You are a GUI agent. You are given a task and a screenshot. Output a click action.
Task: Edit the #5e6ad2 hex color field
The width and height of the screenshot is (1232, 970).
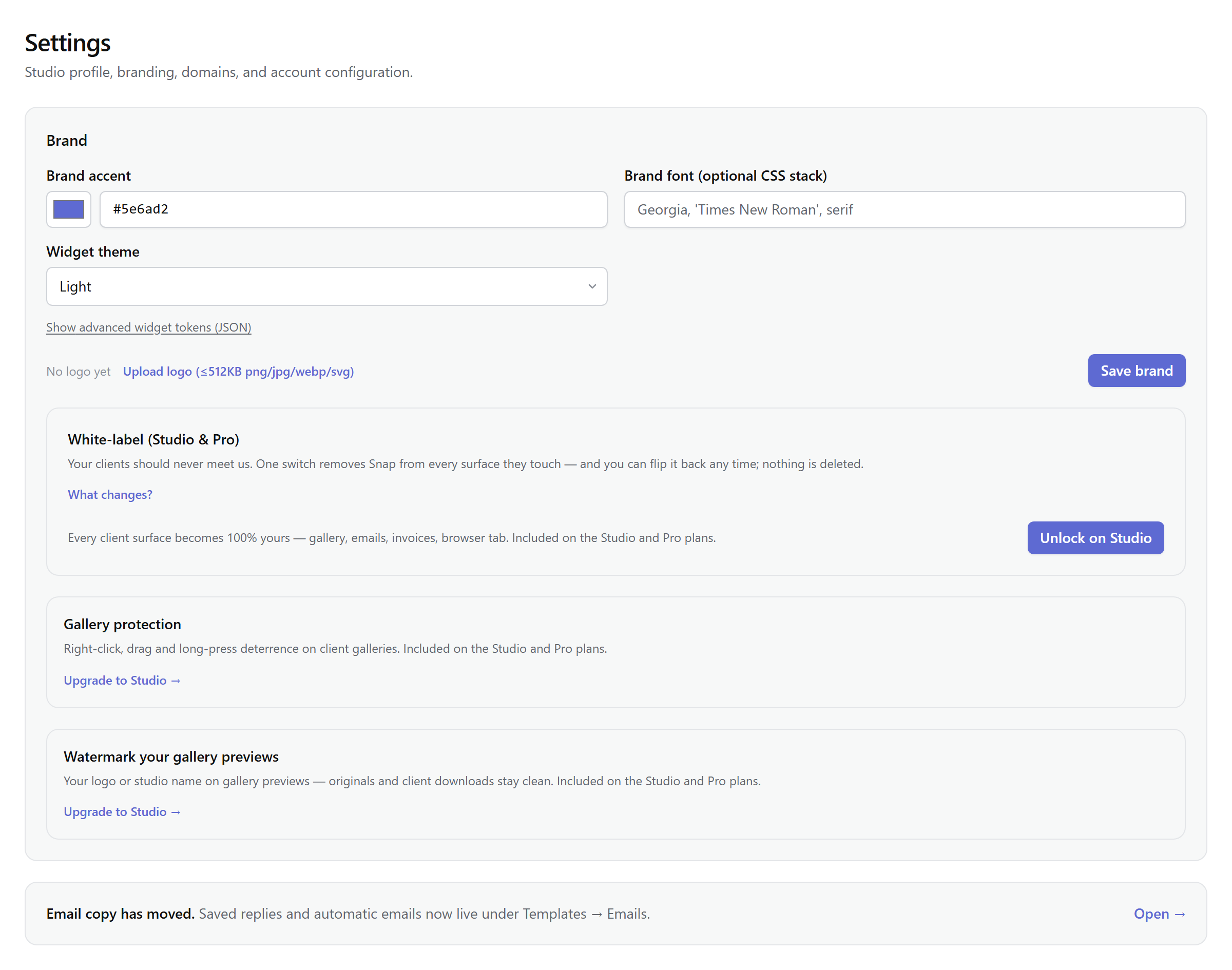pos(353,209)
